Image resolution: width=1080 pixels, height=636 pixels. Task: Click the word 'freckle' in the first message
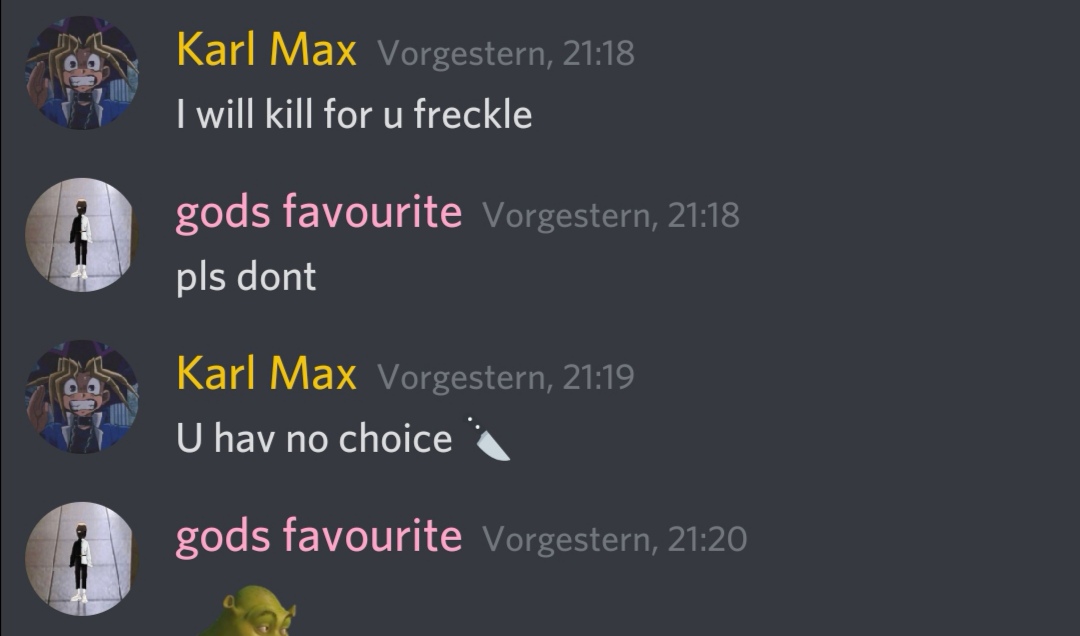[472, 114]
